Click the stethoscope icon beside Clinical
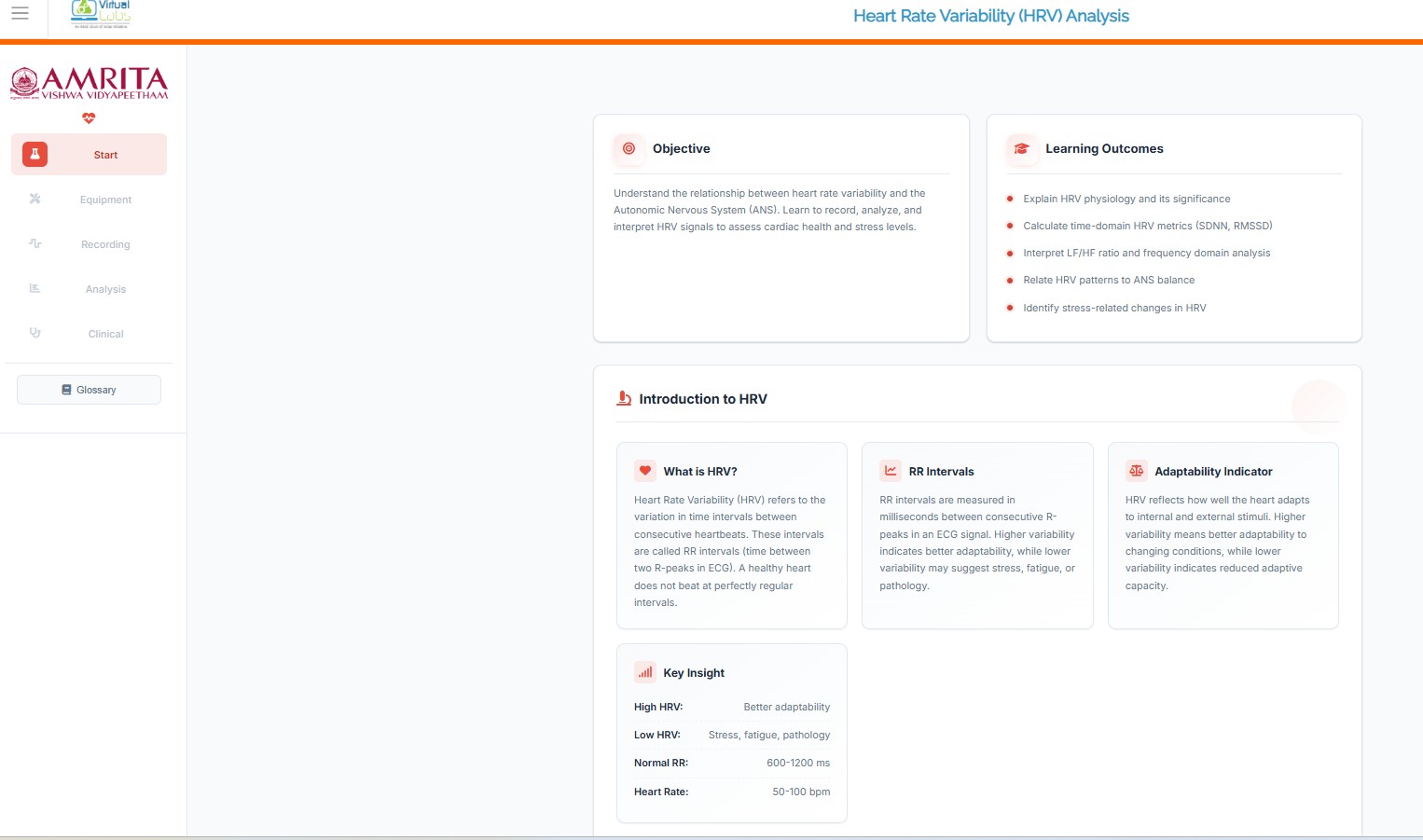Screen dimensions: 1423x840 point(35,333)
